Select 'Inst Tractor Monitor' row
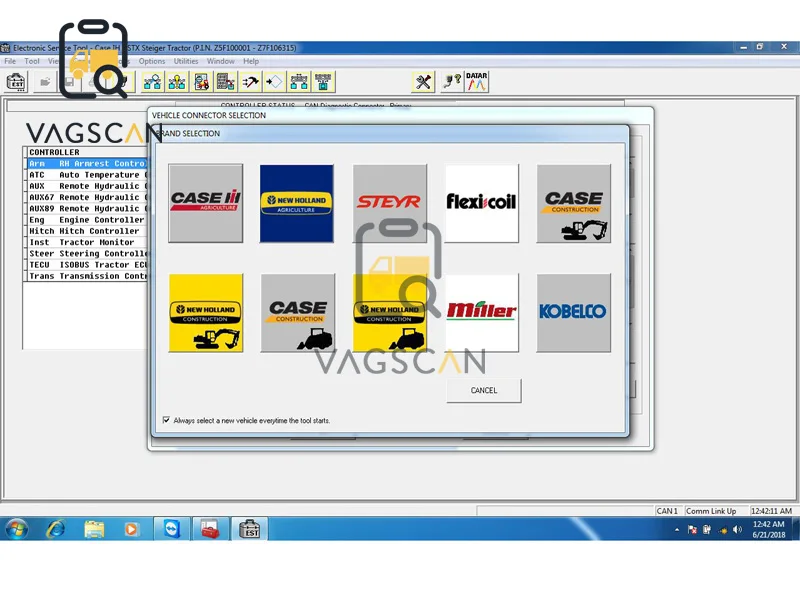Viewport: 800px width, 600px height. pos(87,242)
